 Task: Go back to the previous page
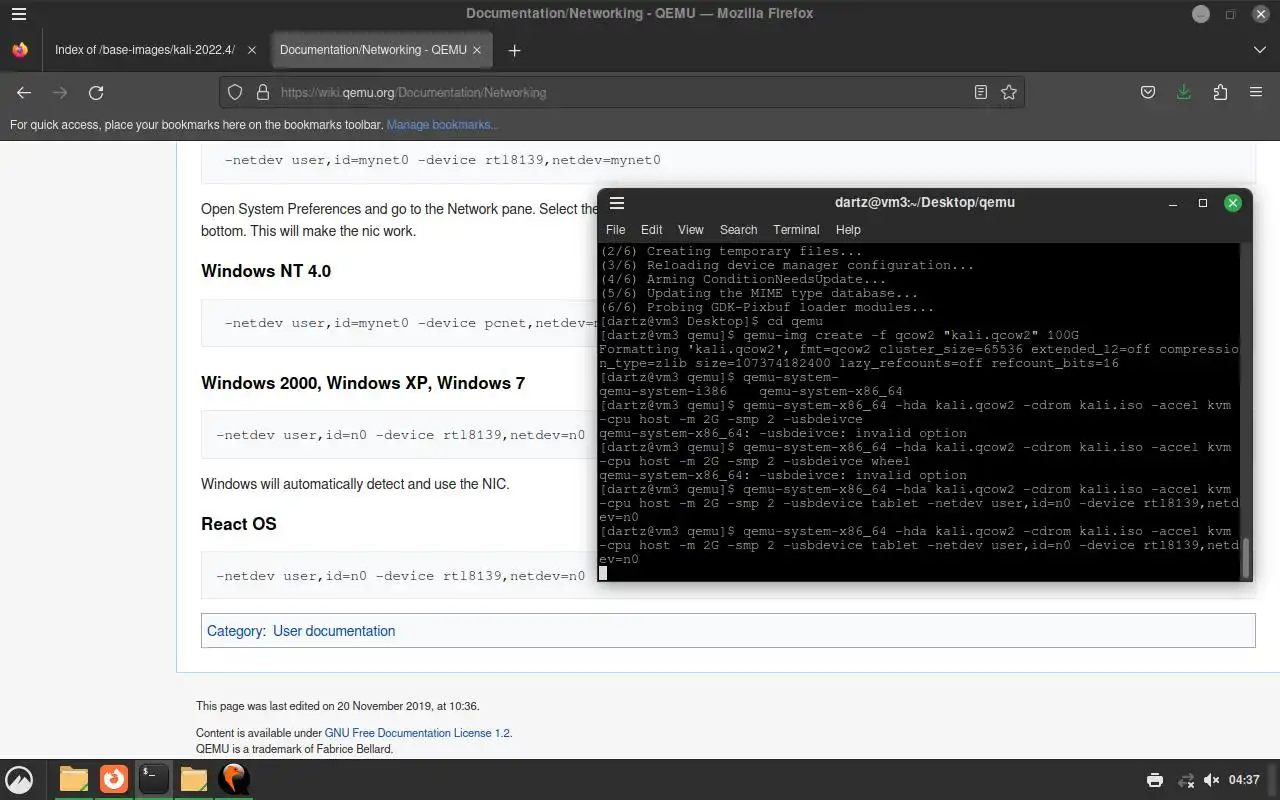click(x=24, y=92)
